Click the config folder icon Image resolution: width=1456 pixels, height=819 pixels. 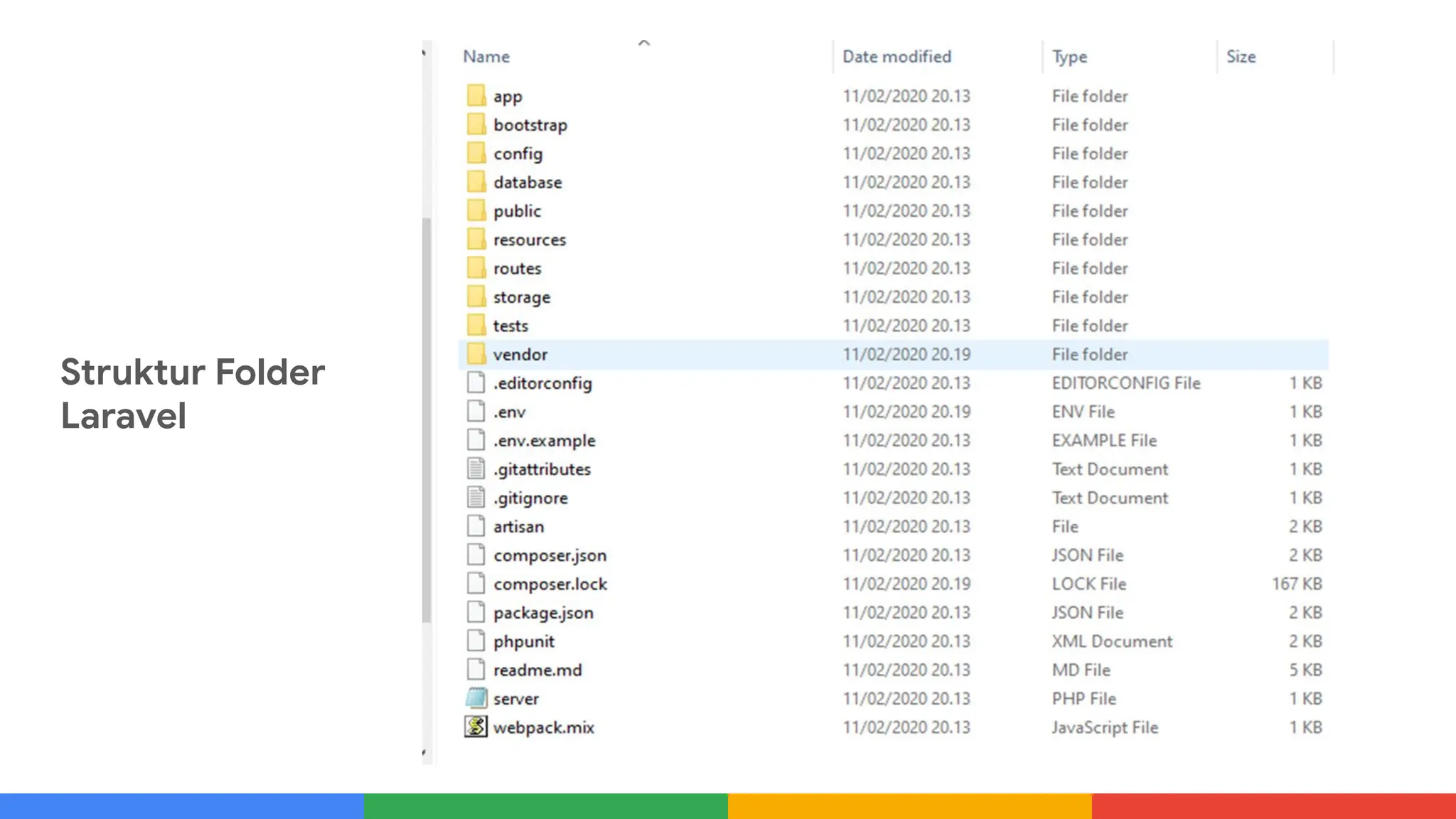pyautogui.click(x=476, y=154)
